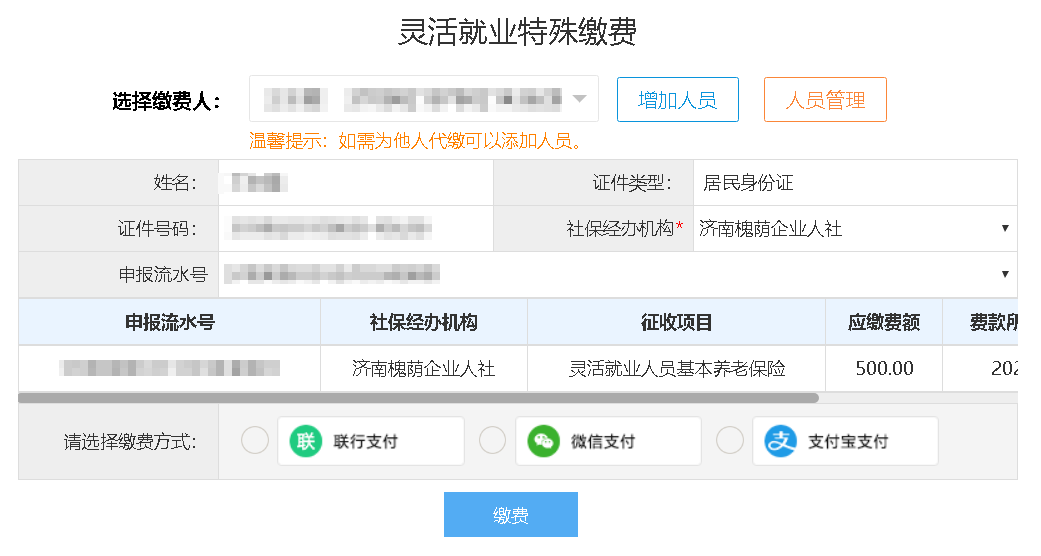Select the 微信支付 radio button
Screen dimensions: 1041x556
click(493, 440)
